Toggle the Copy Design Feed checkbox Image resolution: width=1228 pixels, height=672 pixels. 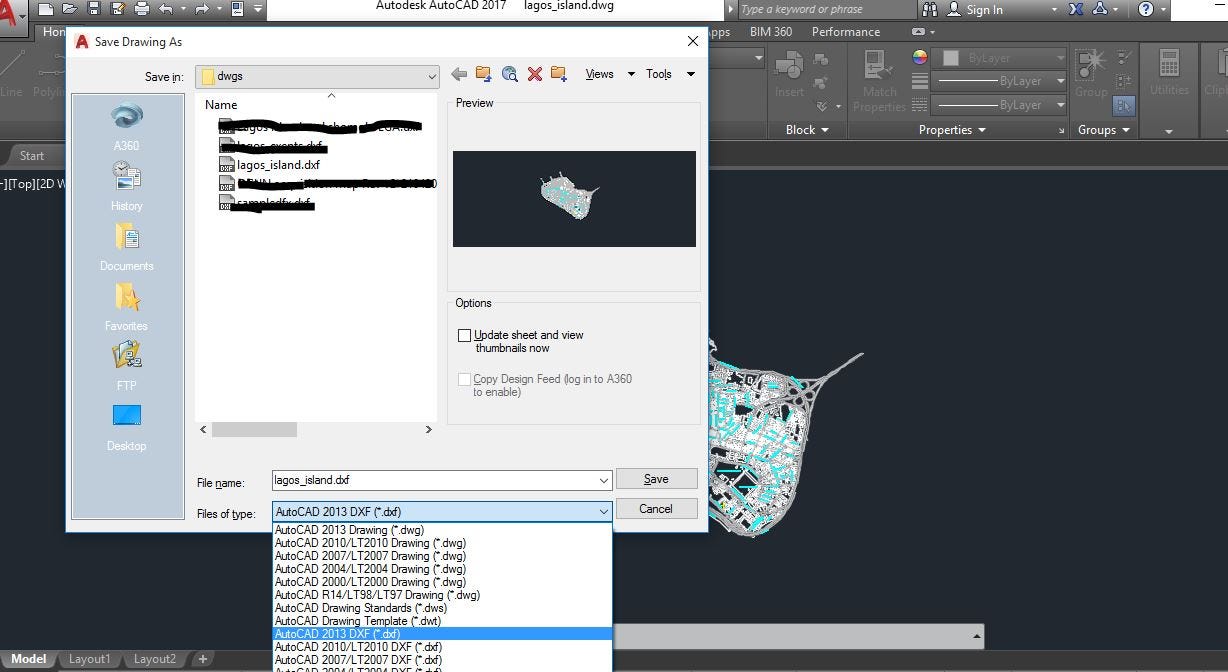point(464,379)
